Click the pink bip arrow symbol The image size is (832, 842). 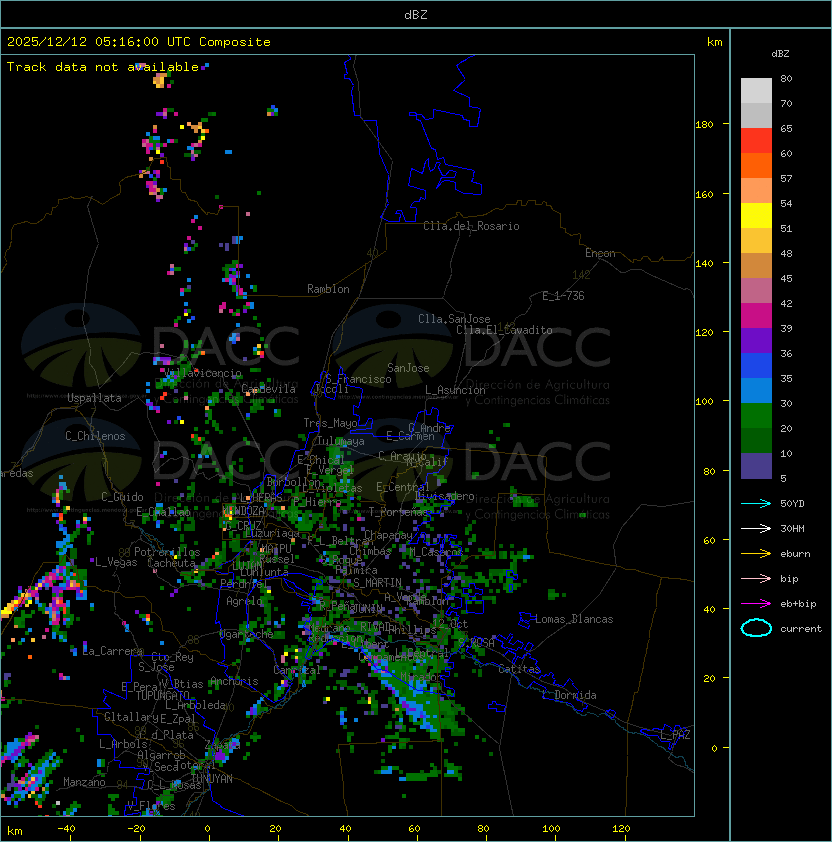(756, 578)
